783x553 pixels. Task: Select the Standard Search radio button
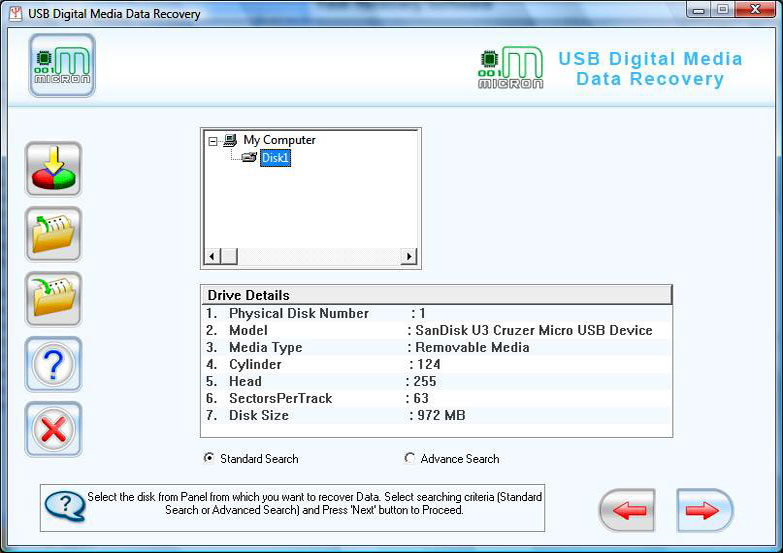point(209,458)
